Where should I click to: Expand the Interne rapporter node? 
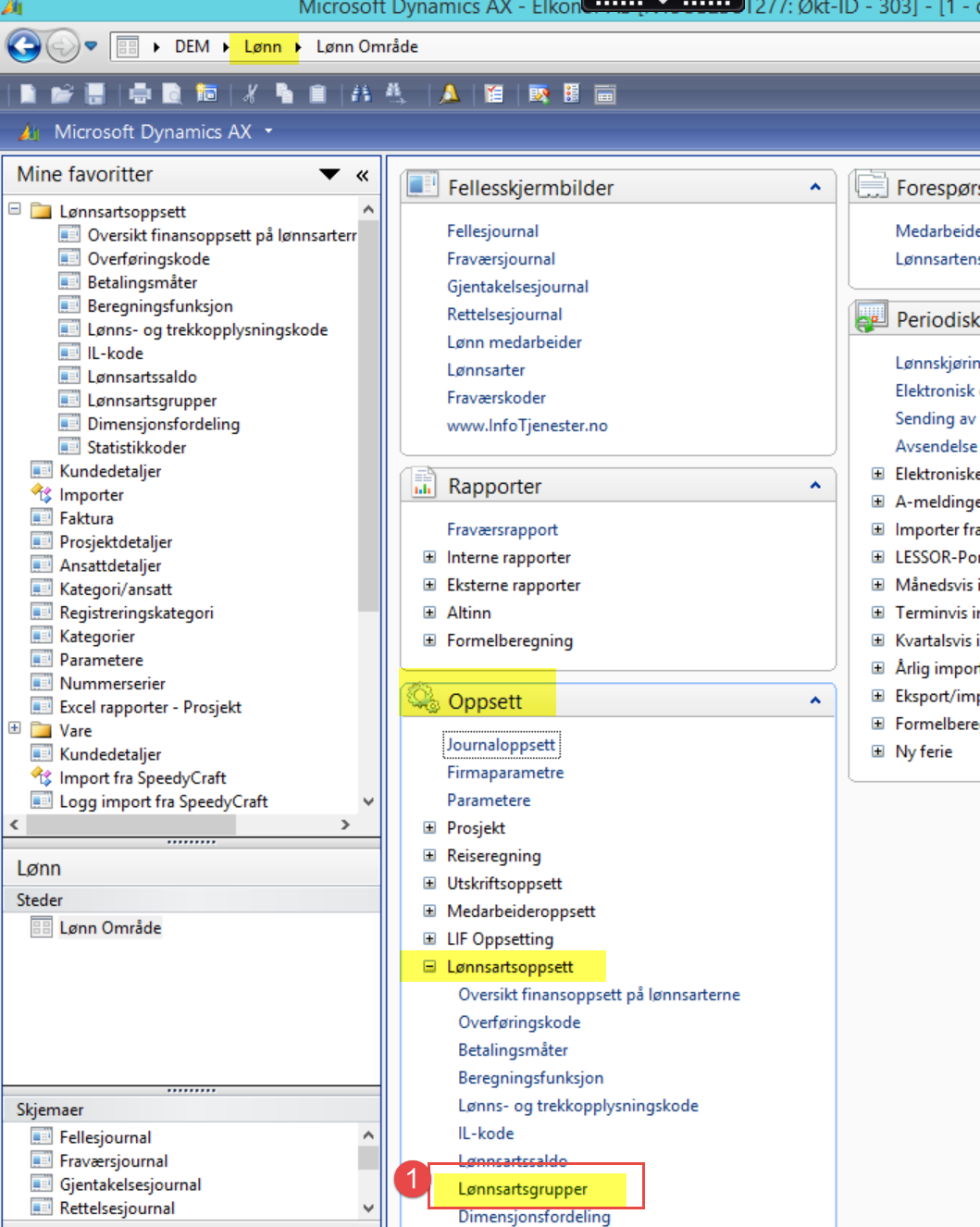pyautogui.click(x=429, y=557)
